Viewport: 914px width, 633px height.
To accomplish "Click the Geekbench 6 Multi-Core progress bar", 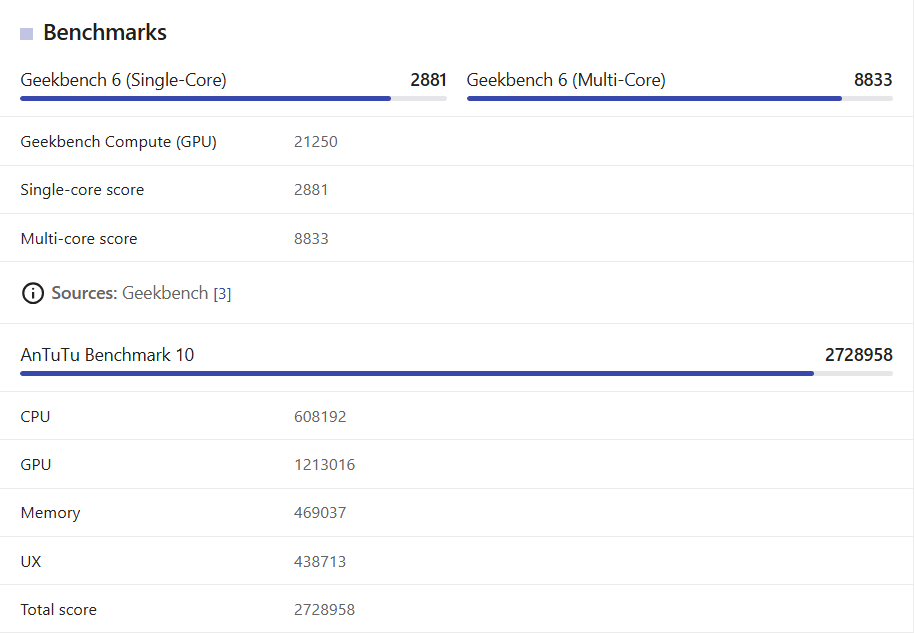I will pyautogui.click(x=680, y=99).
